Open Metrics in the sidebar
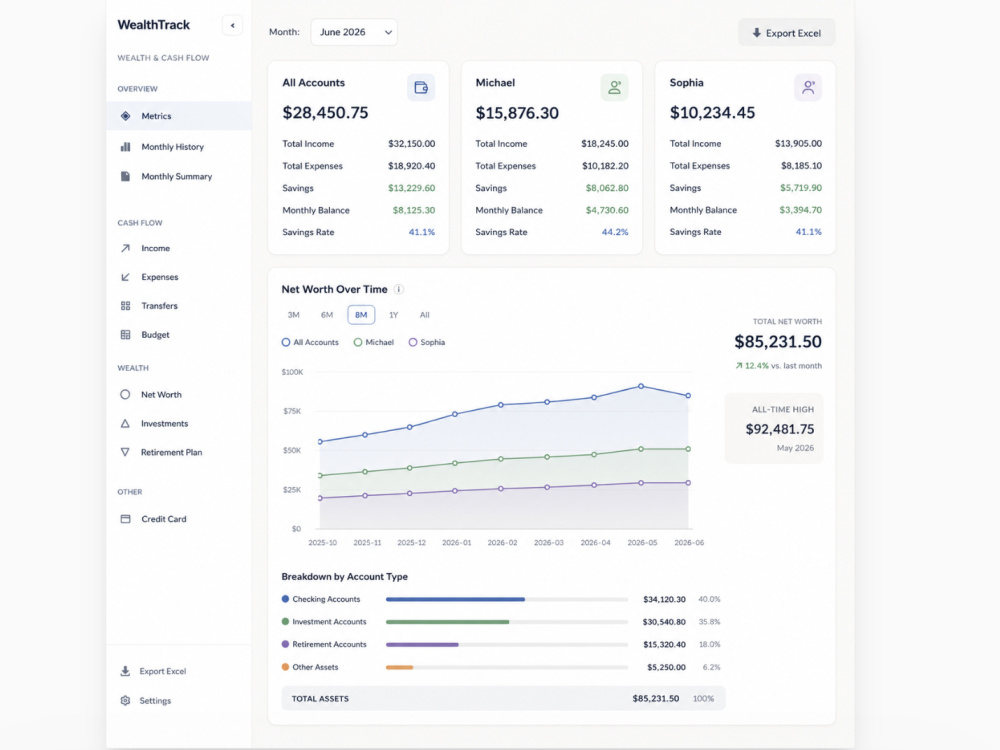This screenshot has height=750, width=1000. (x=179, y=116)
